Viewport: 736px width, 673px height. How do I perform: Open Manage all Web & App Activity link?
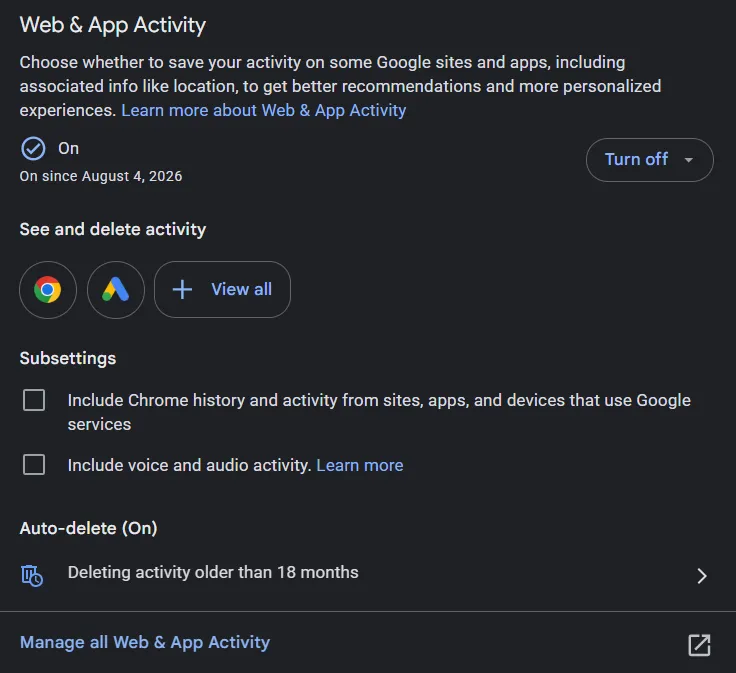click(145, 642)
